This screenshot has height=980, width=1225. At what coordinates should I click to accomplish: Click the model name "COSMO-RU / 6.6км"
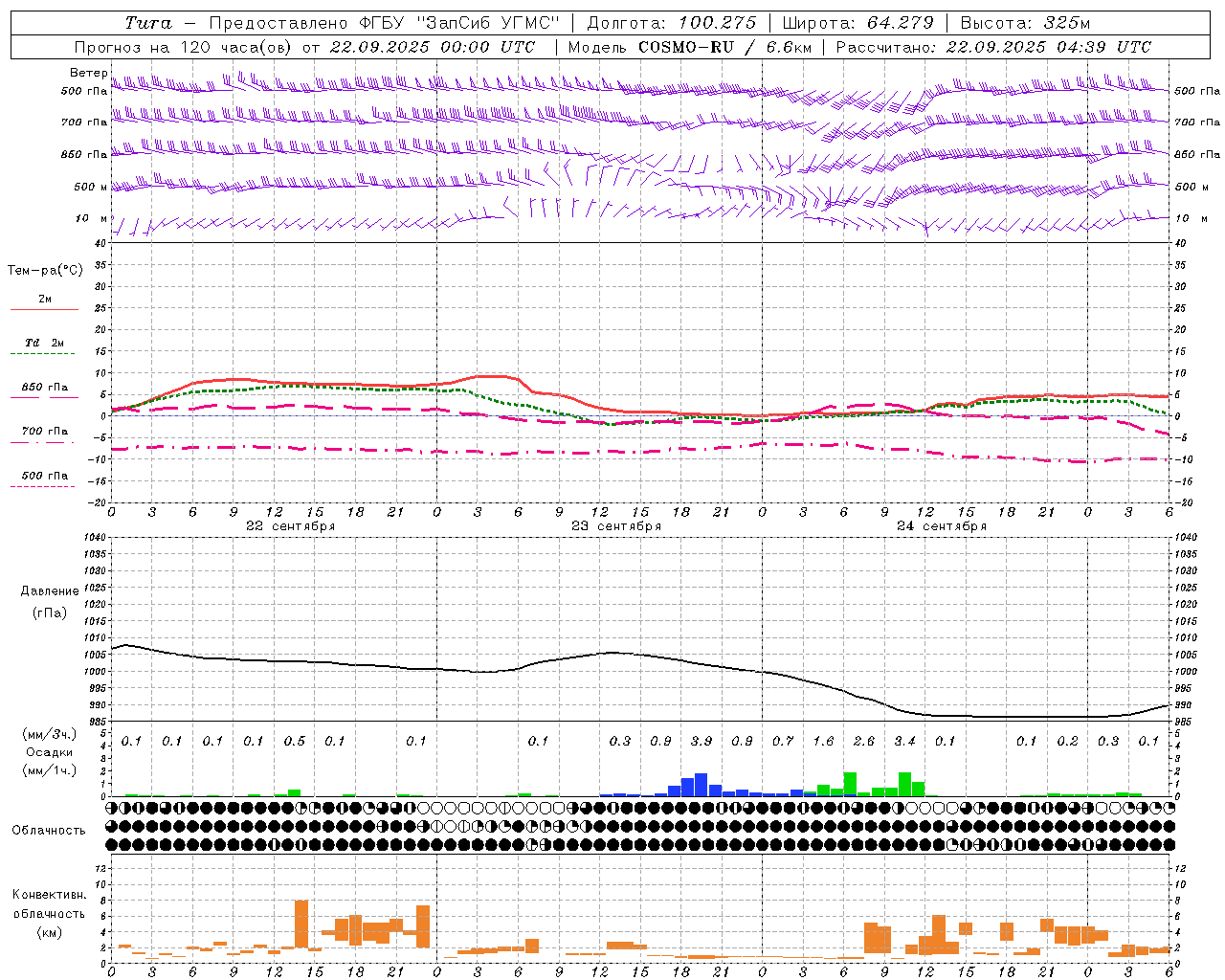[x=726, y=47]
